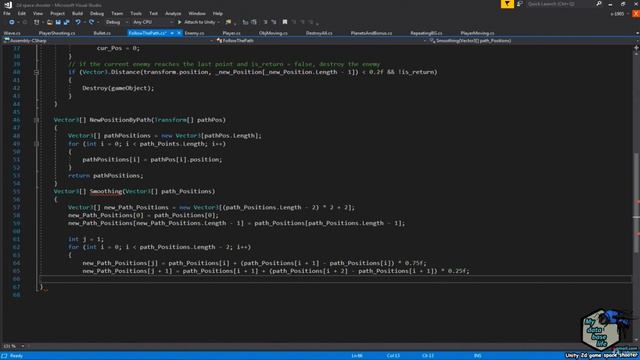
Task: Collapse the if Vector3.Distance code block
Action: coord(36,72)
